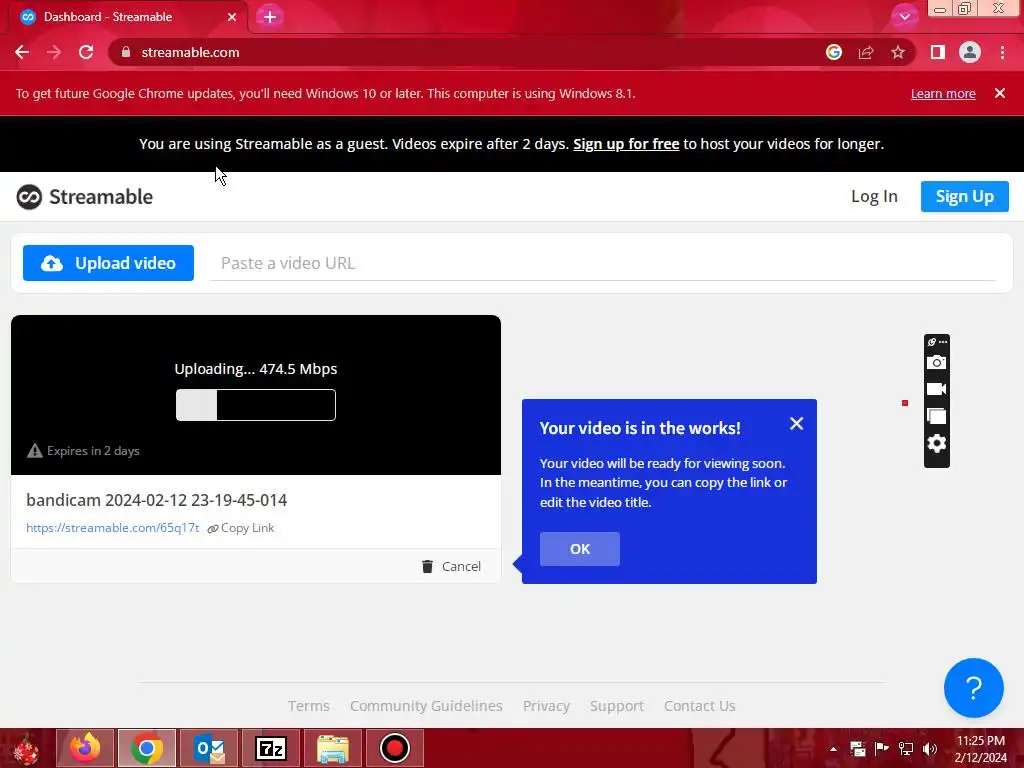Click OK in the popup
This screenshot has height=768, width=1024.
point(580,549)
